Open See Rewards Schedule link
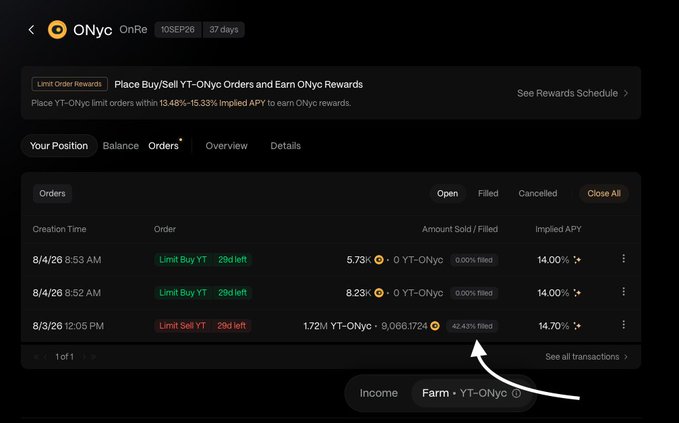This screenshot has height=423, width=679. coord(572,93)
